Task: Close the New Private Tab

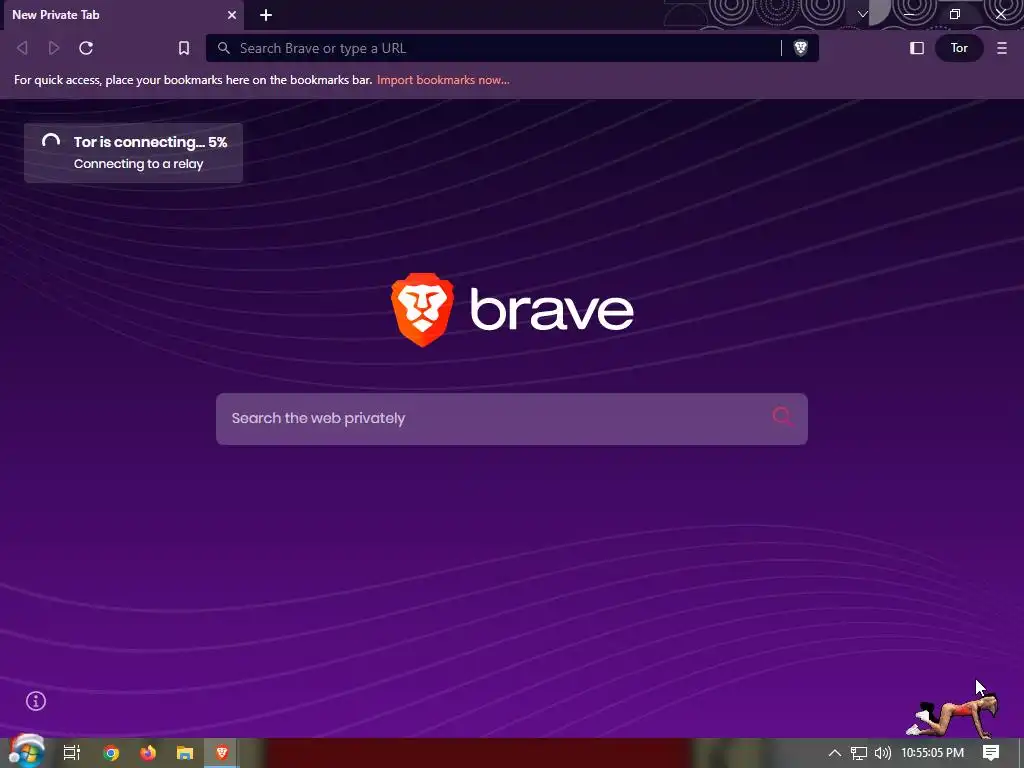Action: (232, 15)
